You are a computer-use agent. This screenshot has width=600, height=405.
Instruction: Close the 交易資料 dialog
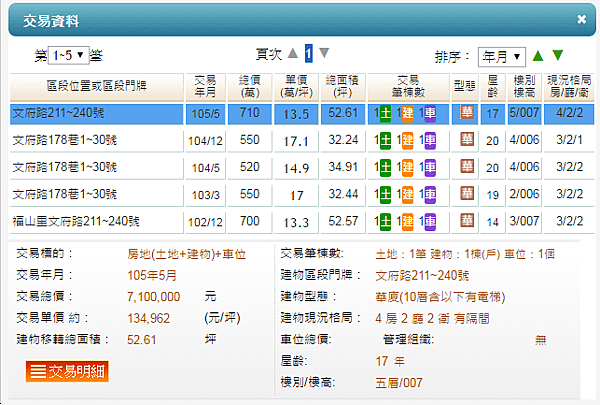point(581,19)
